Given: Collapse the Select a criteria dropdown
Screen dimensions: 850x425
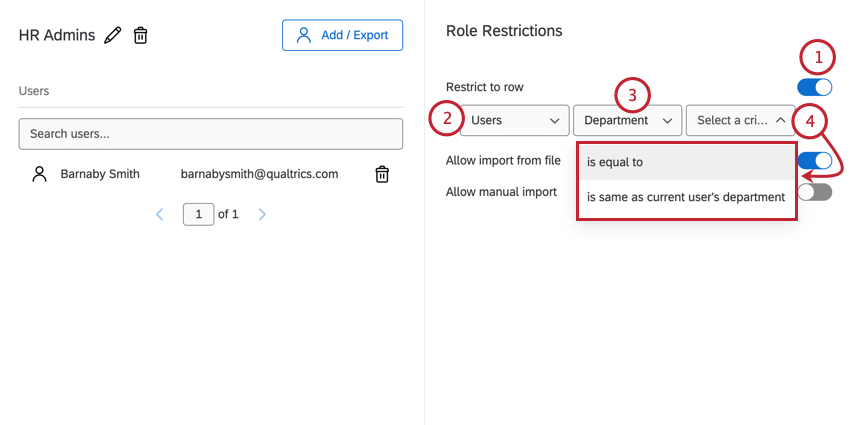Looking at the screenshot, I should tap(740, 120).
